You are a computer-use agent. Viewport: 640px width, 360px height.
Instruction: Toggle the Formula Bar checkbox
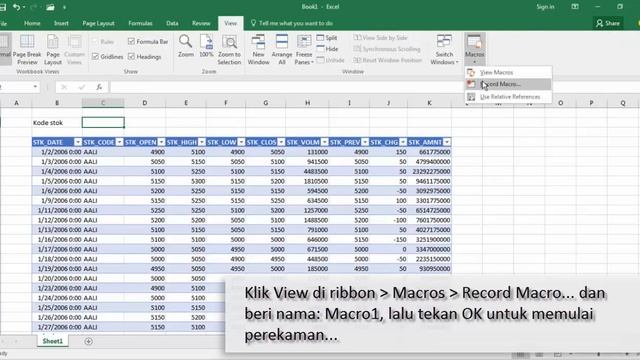pos(148,42)
